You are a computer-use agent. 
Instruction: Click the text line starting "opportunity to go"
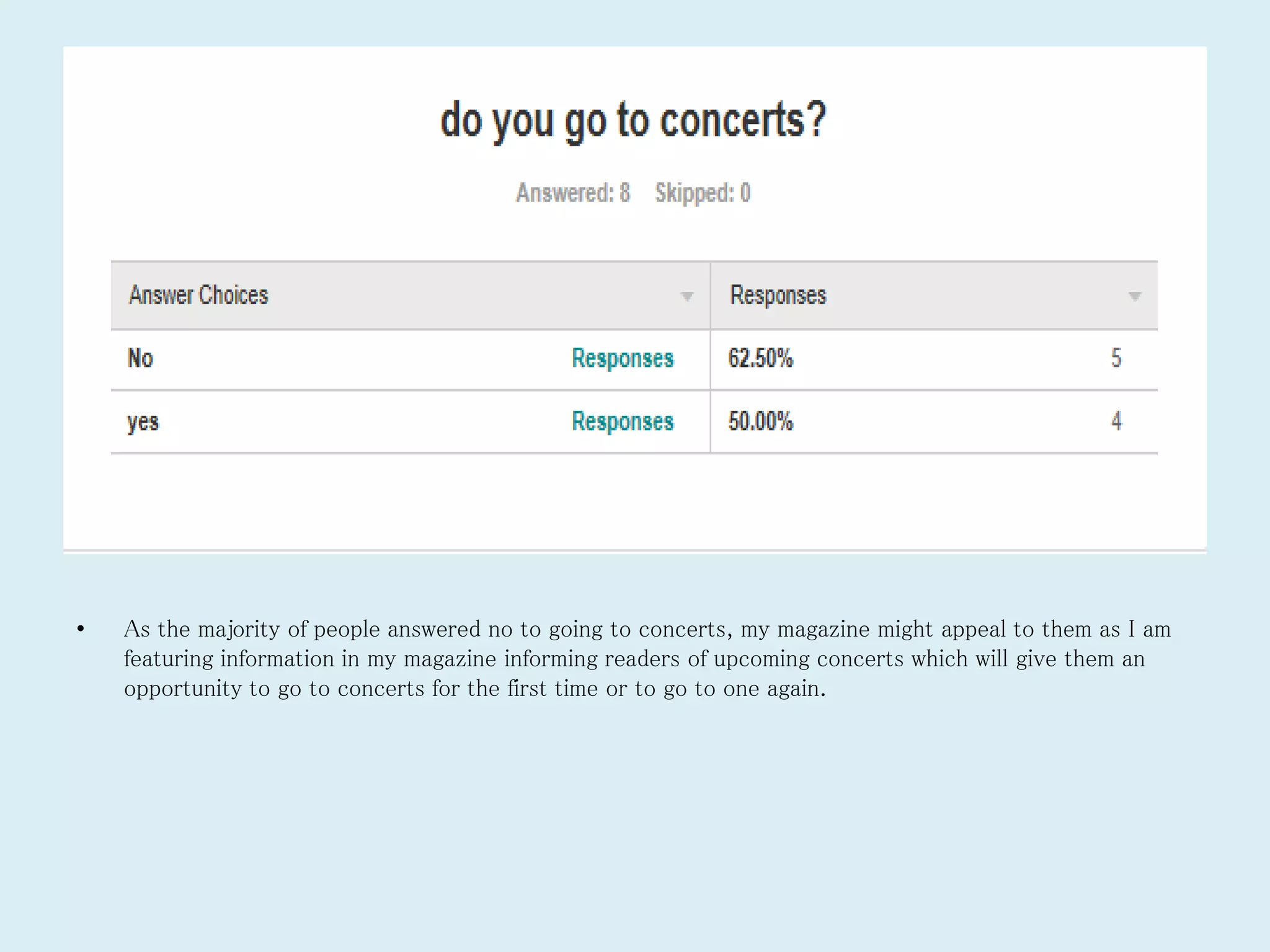click(474, 689)
